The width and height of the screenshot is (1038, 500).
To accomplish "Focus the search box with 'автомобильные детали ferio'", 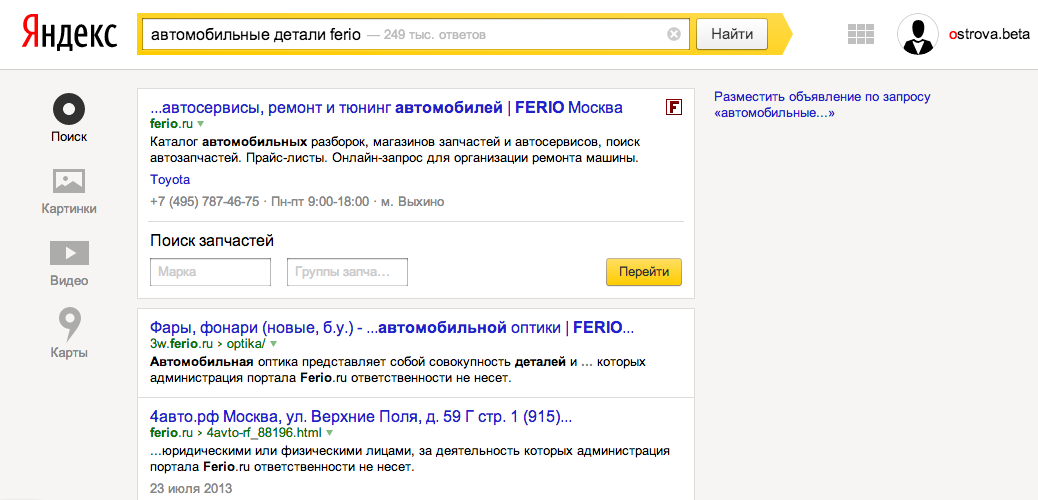I will tap(414, 34).
